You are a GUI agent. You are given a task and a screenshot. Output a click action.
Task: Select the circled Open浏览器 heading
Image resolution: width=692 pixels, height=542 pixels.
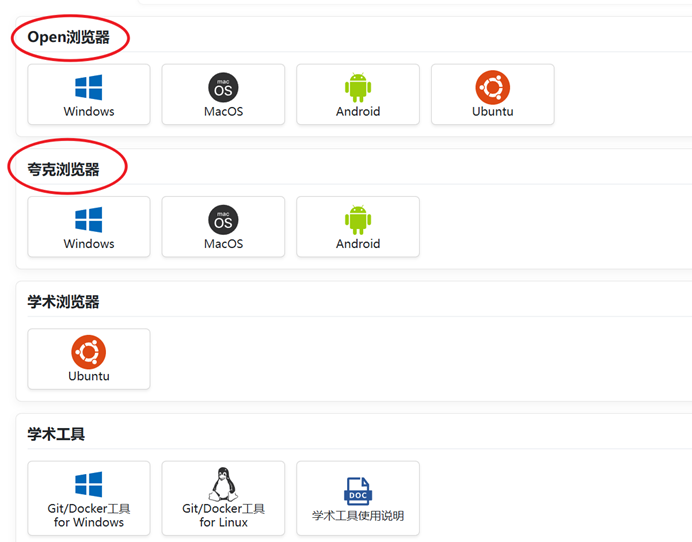click(x=69, y=38)
